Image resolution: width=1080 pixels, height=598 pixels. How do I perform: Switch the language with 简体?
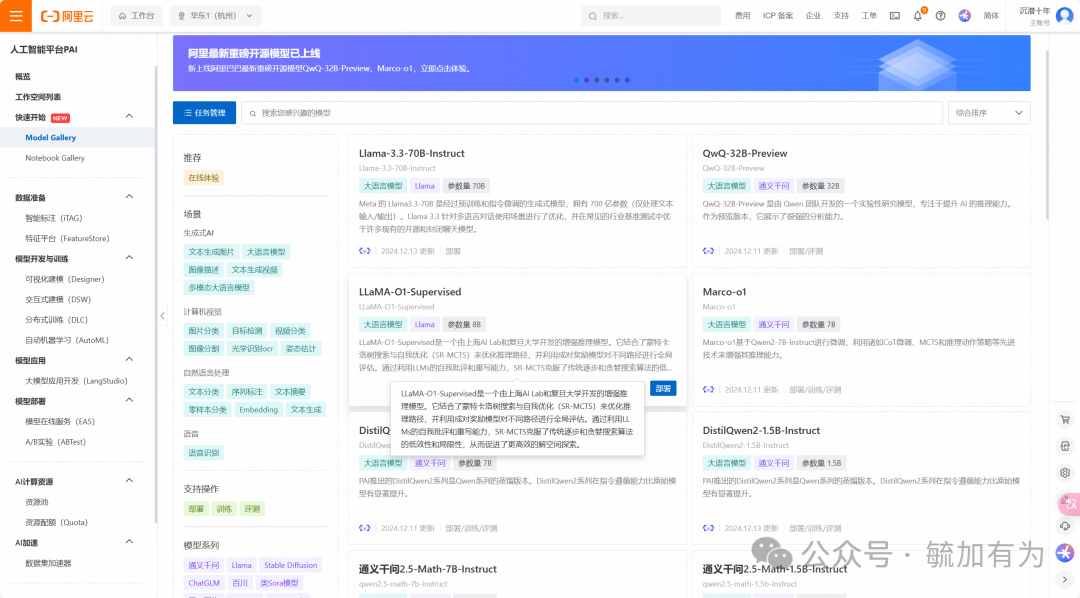point(991,16)
